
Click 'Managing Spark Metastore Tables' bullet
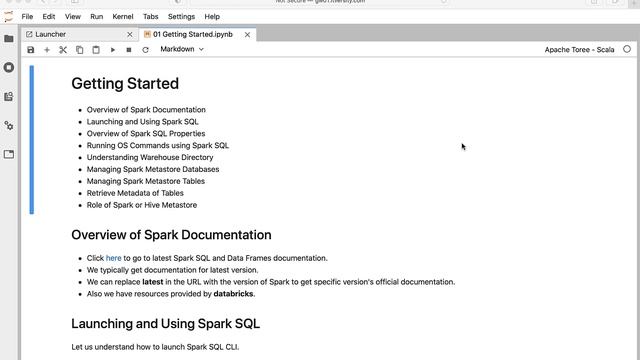[x=146, y=181]
